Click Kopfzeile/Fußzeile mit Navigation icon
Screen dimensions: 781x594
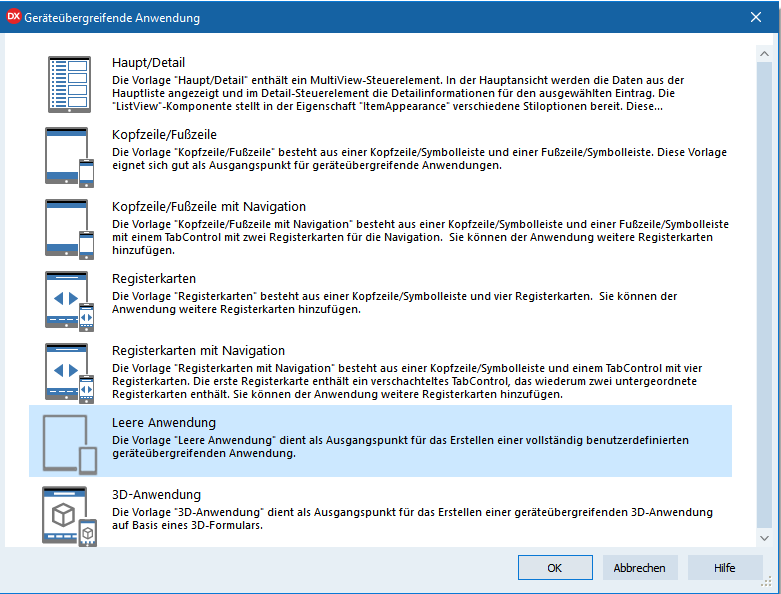click(69, 228)
